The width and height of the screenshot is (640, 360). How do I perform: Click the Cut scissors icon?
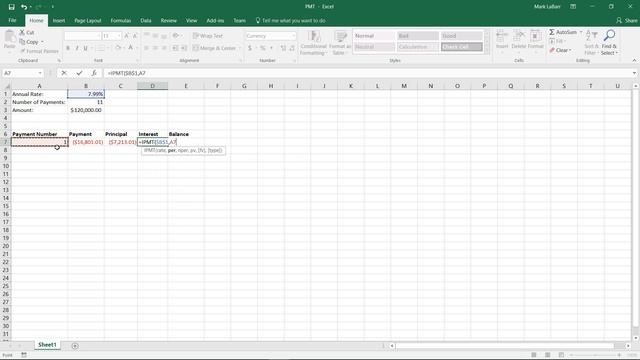pyautogui.click(x=22, y=32)
